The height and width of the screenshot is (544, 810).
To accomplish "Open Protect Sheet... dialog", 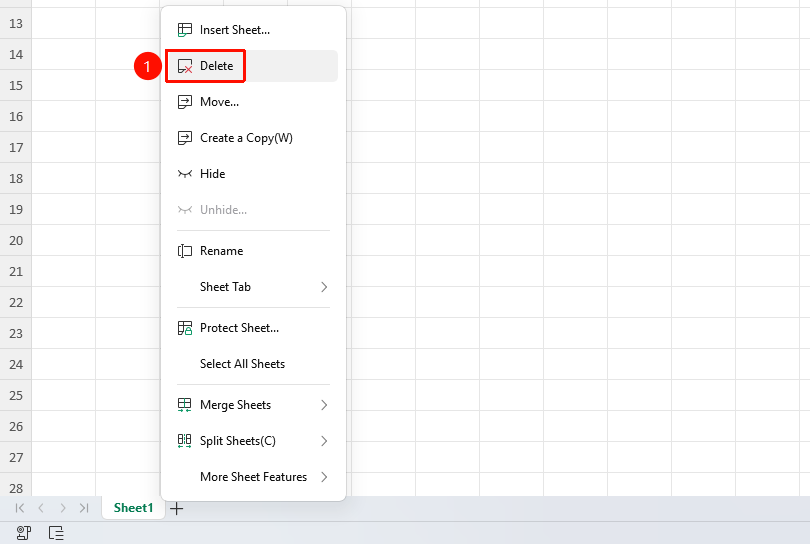I will 253,328.
